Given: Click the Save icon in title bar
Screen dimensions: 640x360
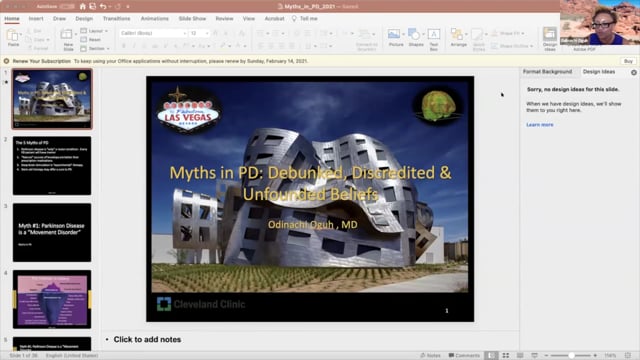Looking at the screenshot, I should coord(93,6).
